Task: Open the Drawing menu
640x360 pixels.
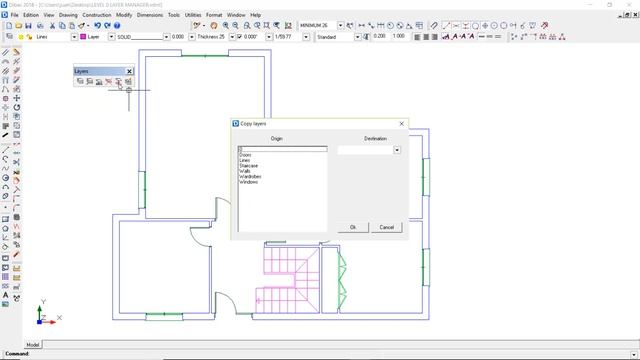Action: point(68,15)
